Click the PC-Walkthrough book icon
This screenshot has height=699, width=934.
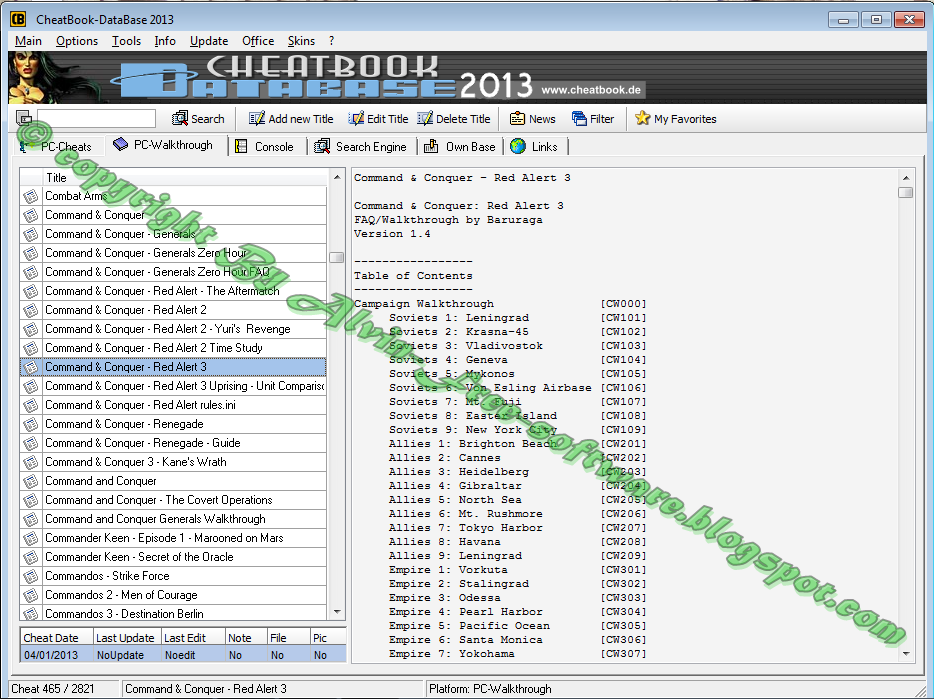(x=121, y=144)
